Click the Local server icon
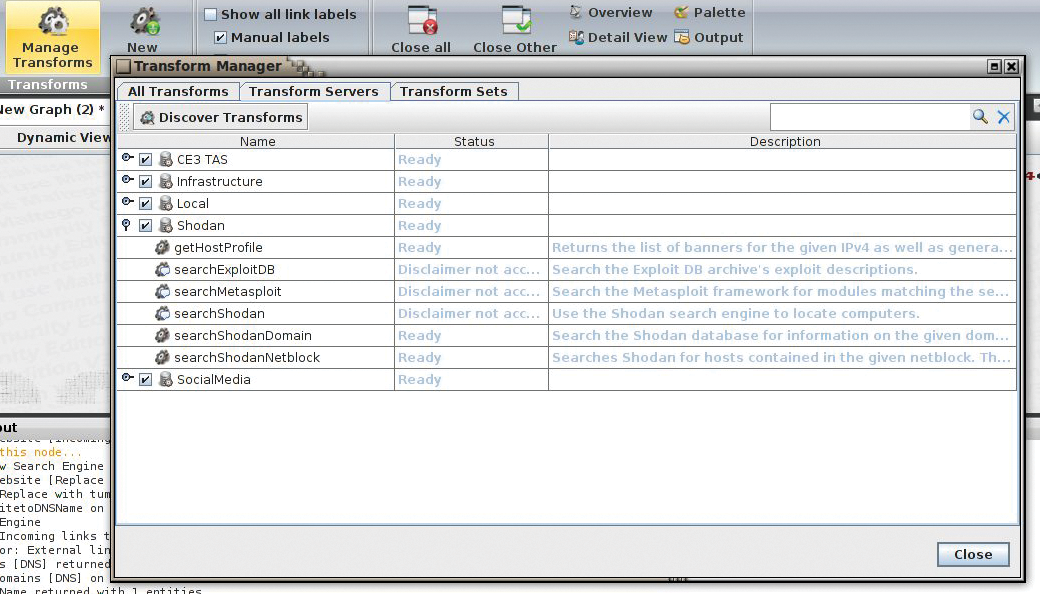 click(166, 204)
